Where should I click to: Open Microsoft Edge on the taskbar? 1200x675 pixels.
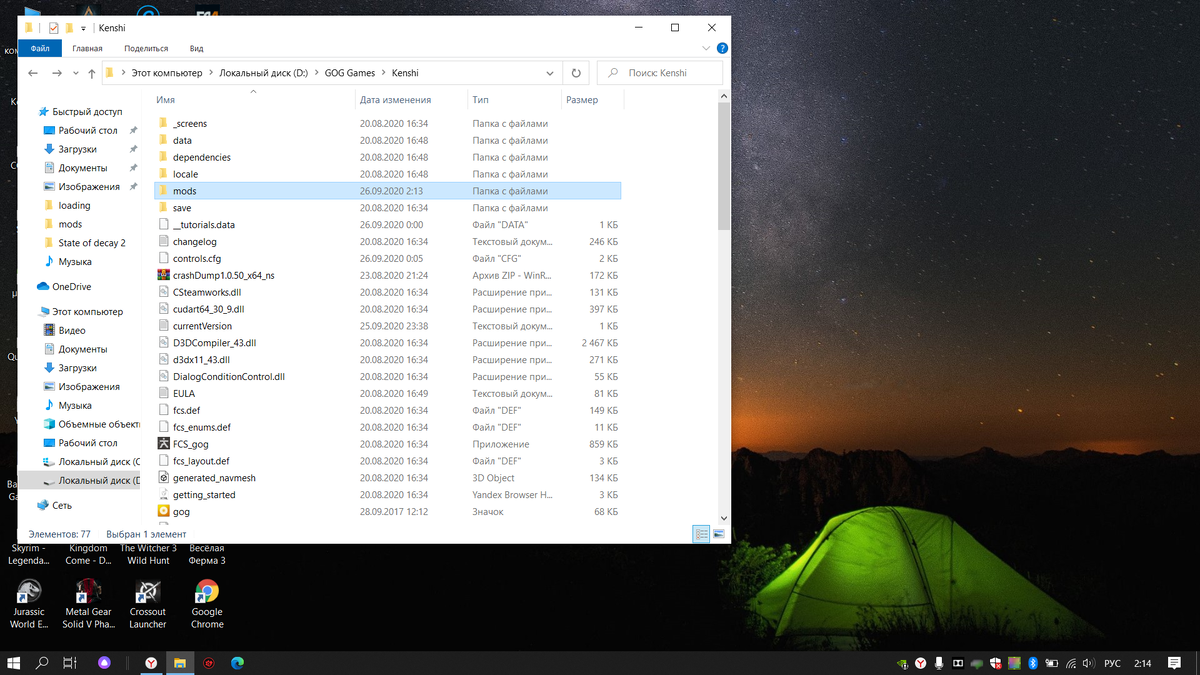238,663
